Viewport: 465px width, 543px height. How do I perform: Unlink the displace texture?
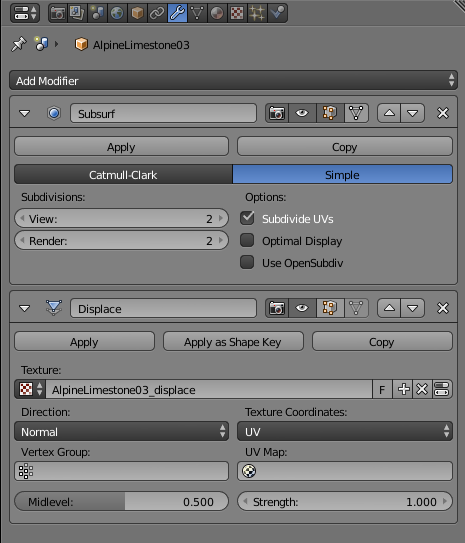(422, 389)
